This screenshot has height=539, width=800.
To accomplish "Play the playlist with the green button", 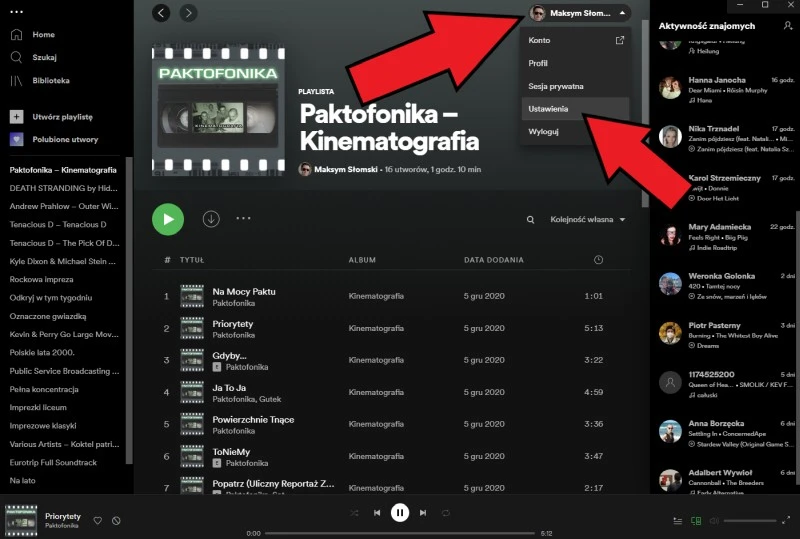I will 168,219.
